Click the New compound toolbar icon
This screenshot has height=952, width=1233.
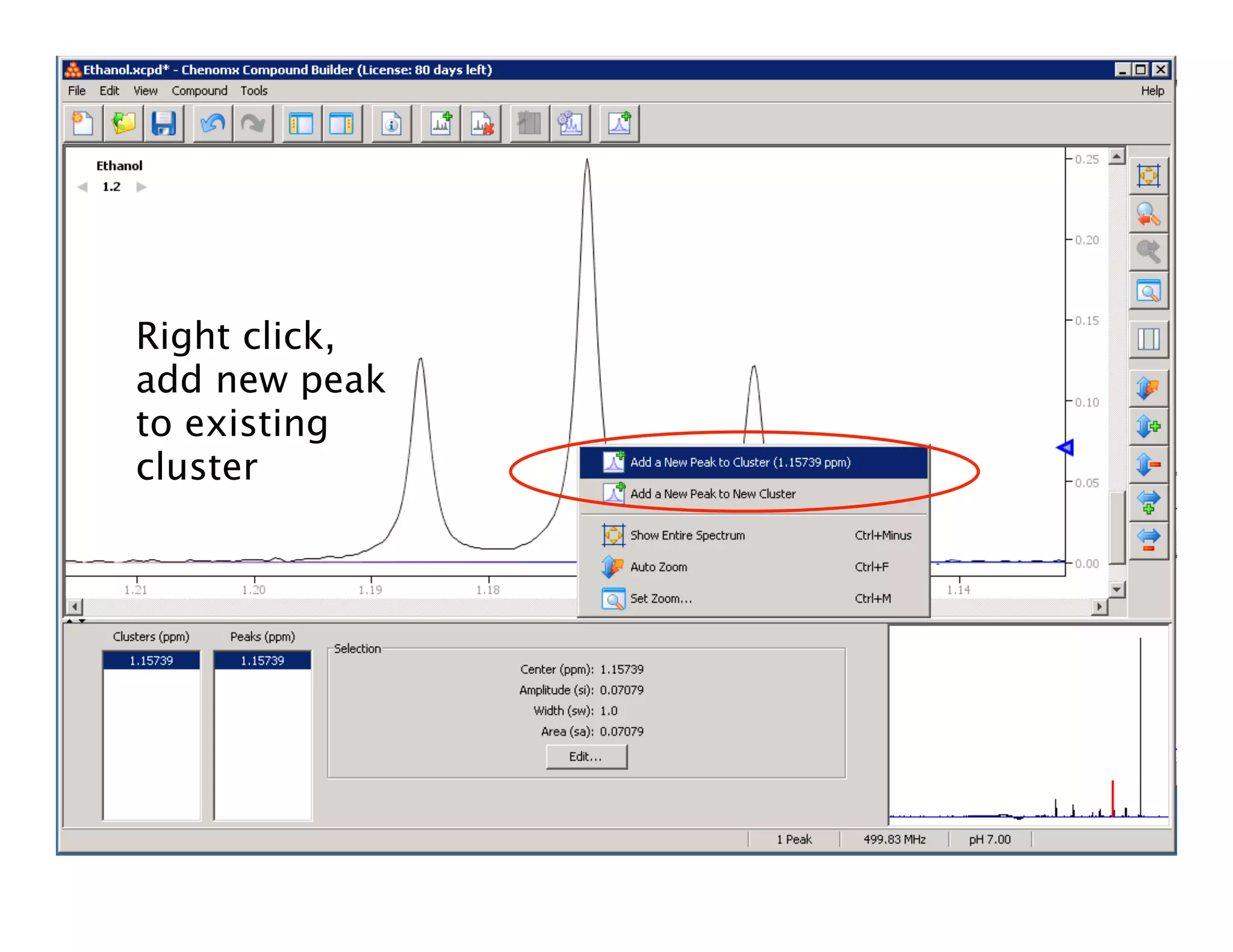click(83, 124)
